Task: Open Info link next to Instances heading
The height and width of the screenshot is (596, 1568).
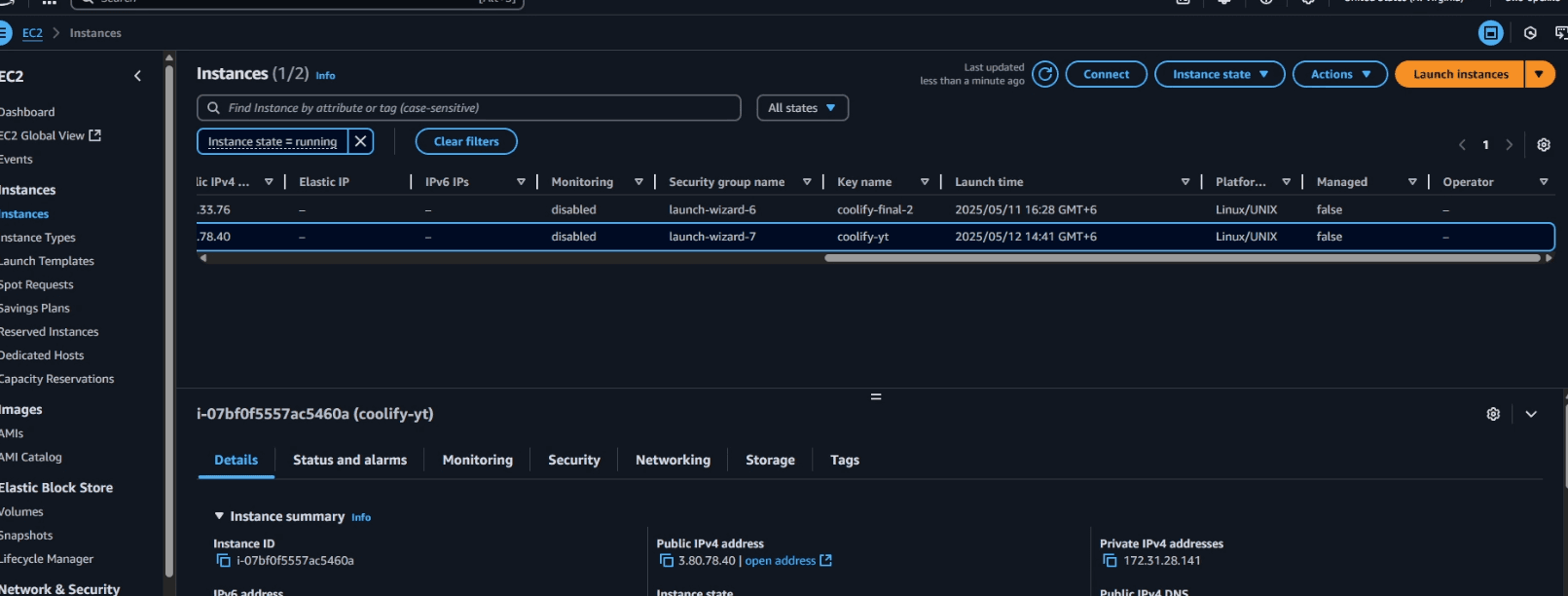Action: click(325, 75)
